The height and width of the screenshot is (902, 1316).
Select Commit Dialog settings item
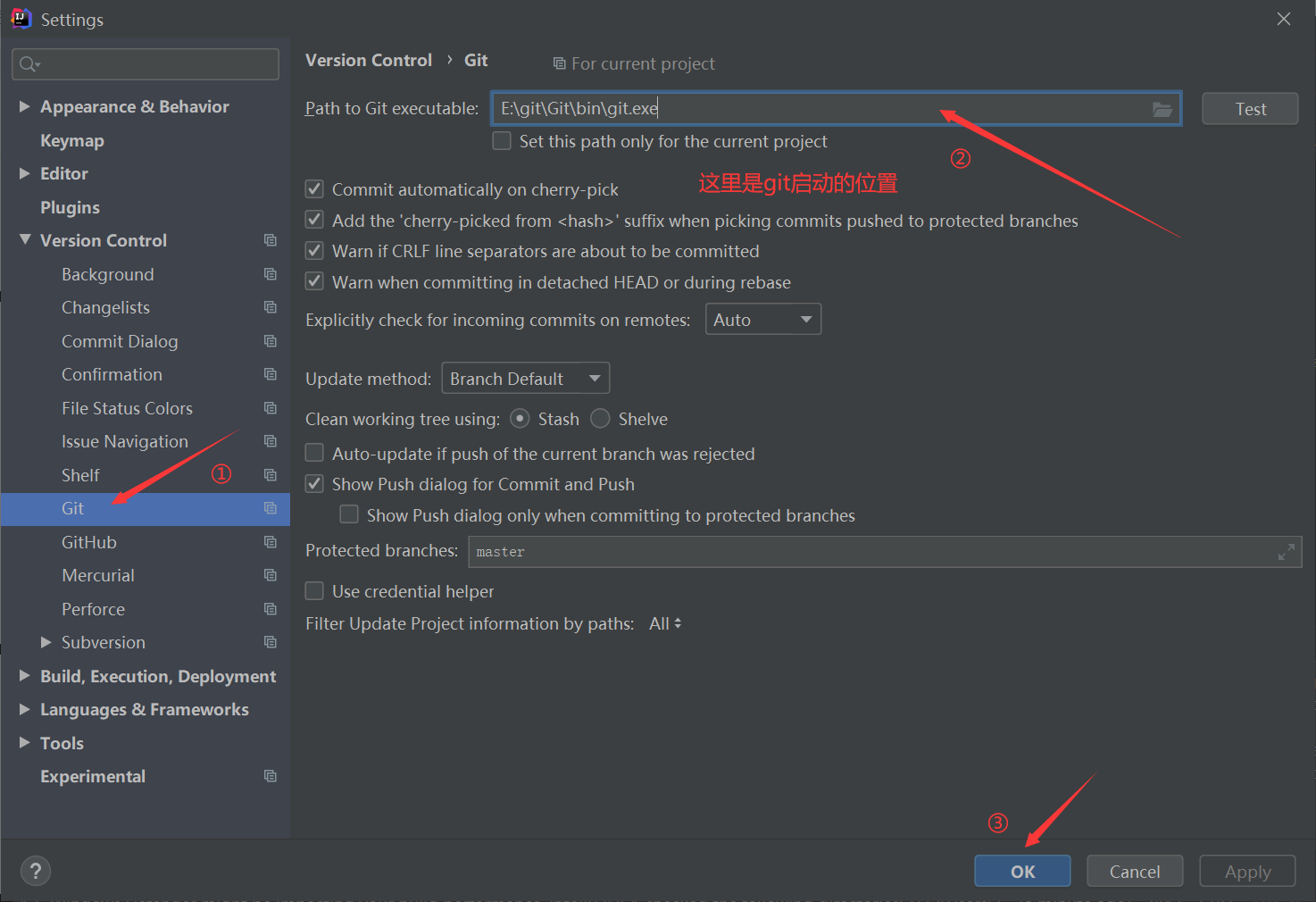[120, 341]
